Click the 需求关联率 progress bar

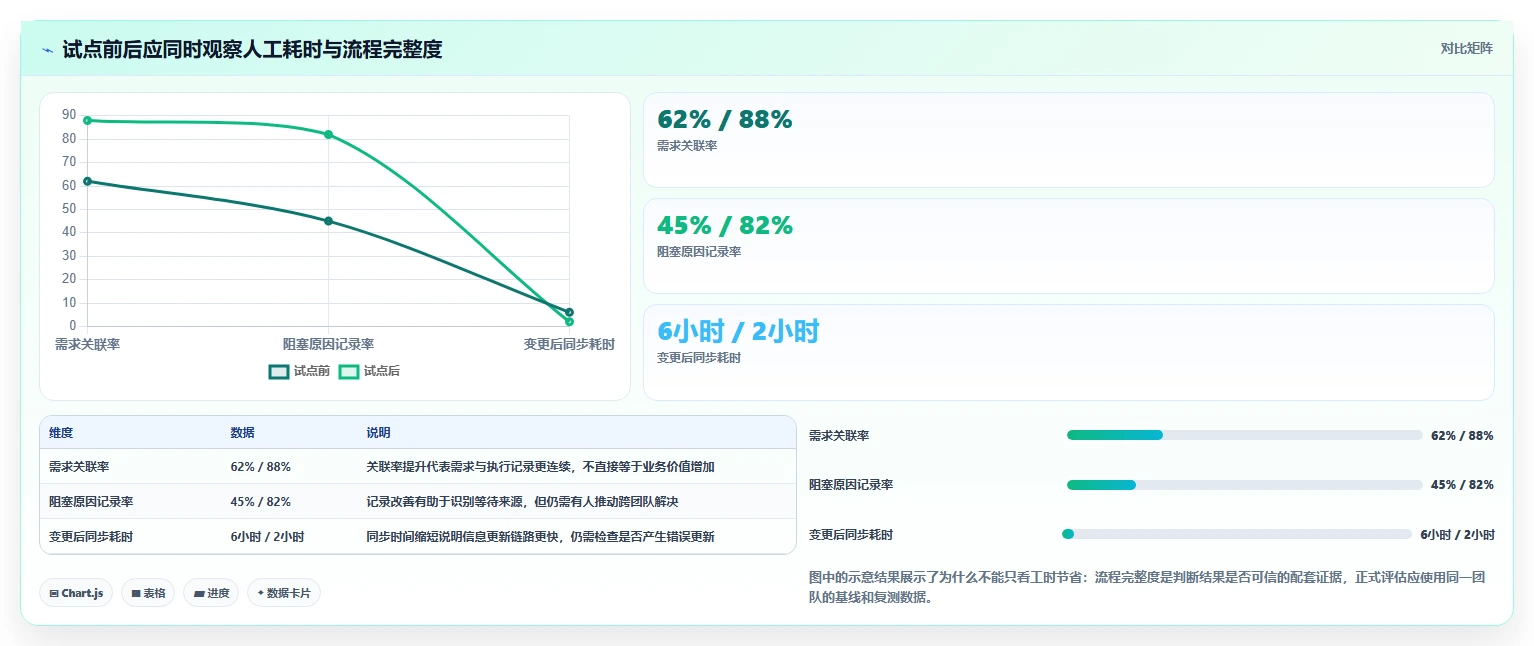coord(1244,435)
